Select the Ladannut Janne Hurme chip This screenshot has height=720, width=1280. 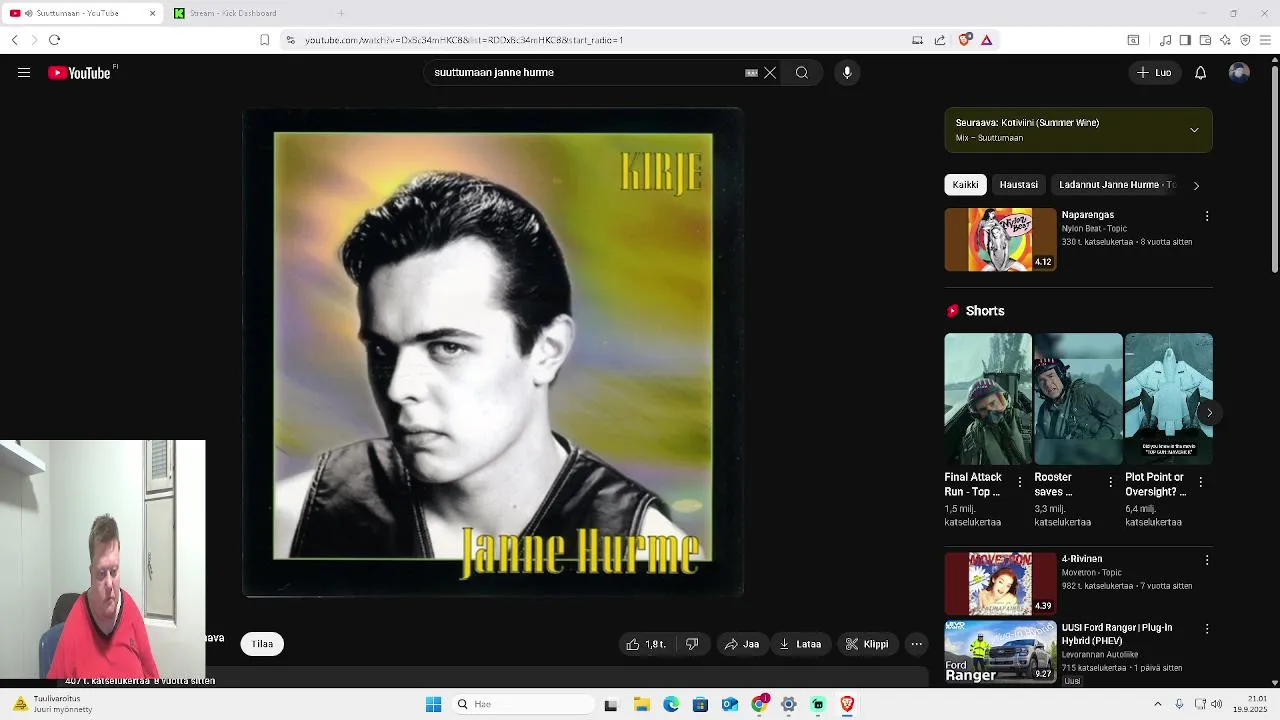1116,185
